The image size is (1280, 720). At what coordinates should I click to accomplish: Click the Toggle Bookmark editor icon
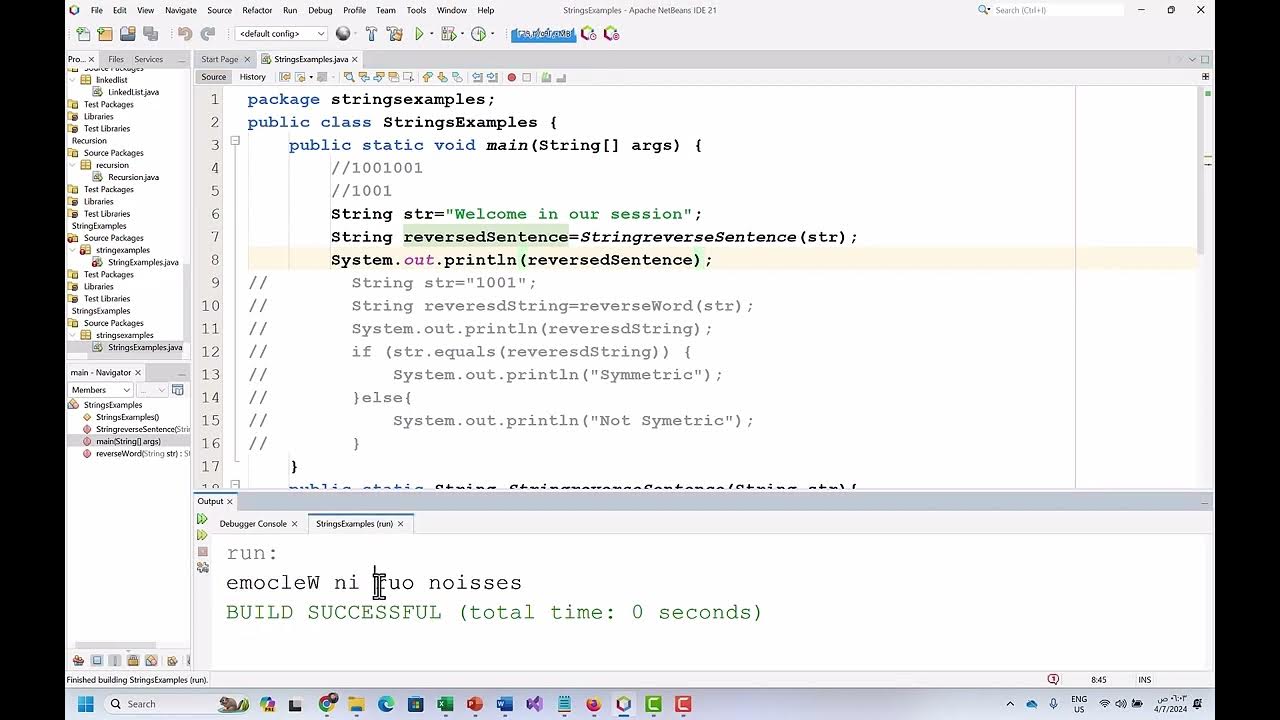click(458, 77)
